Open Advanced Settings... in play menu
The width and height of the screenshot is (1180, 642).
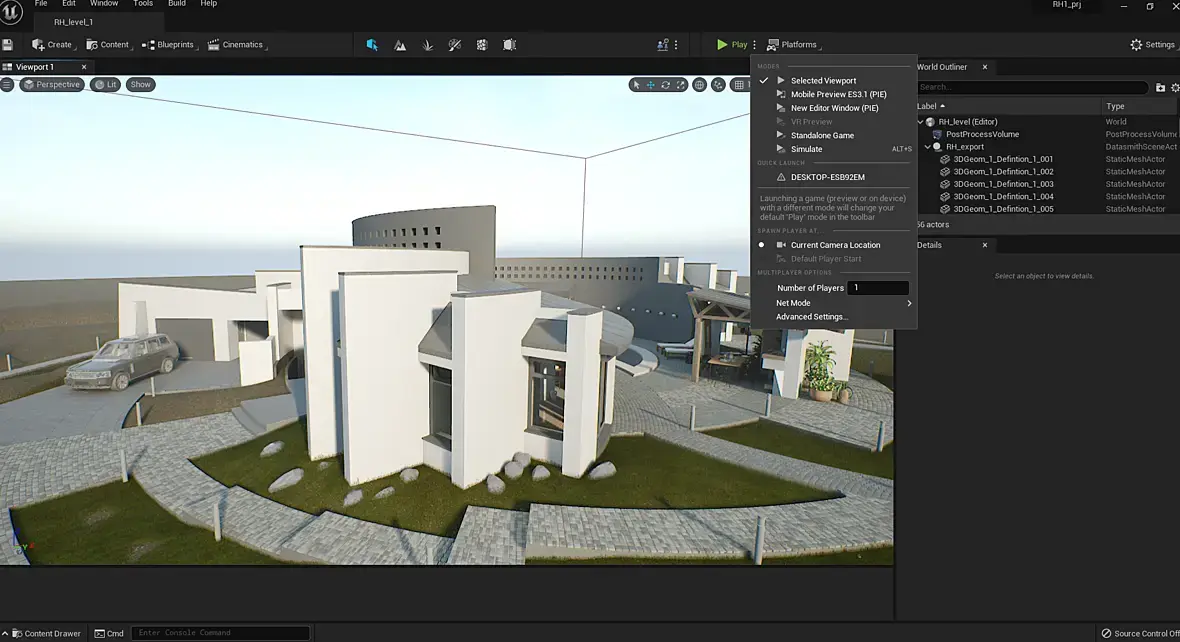click(x=812, y=317)
